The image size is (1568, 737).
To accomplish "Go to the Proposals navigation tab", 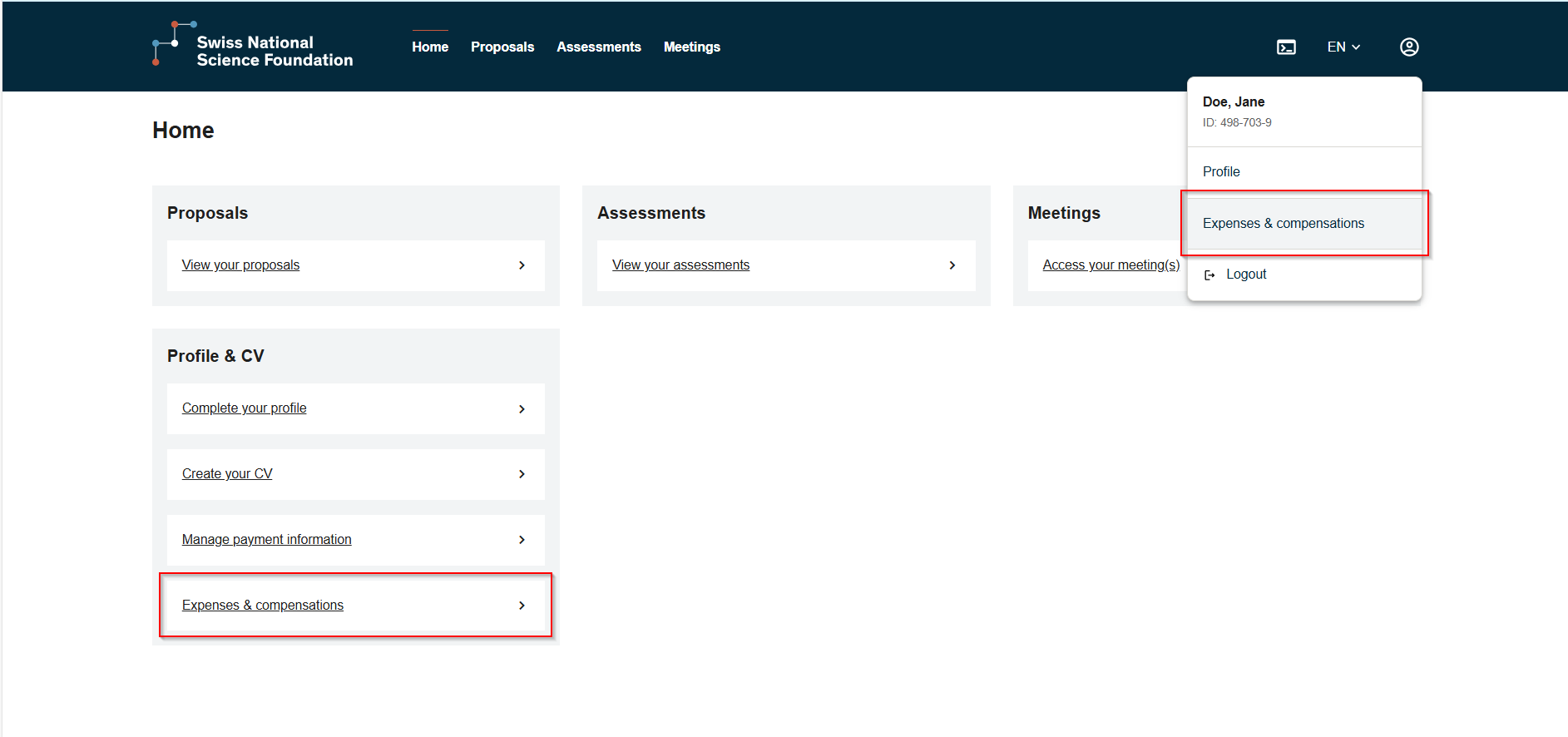I will pyautogui.click(x=502, y=47).
